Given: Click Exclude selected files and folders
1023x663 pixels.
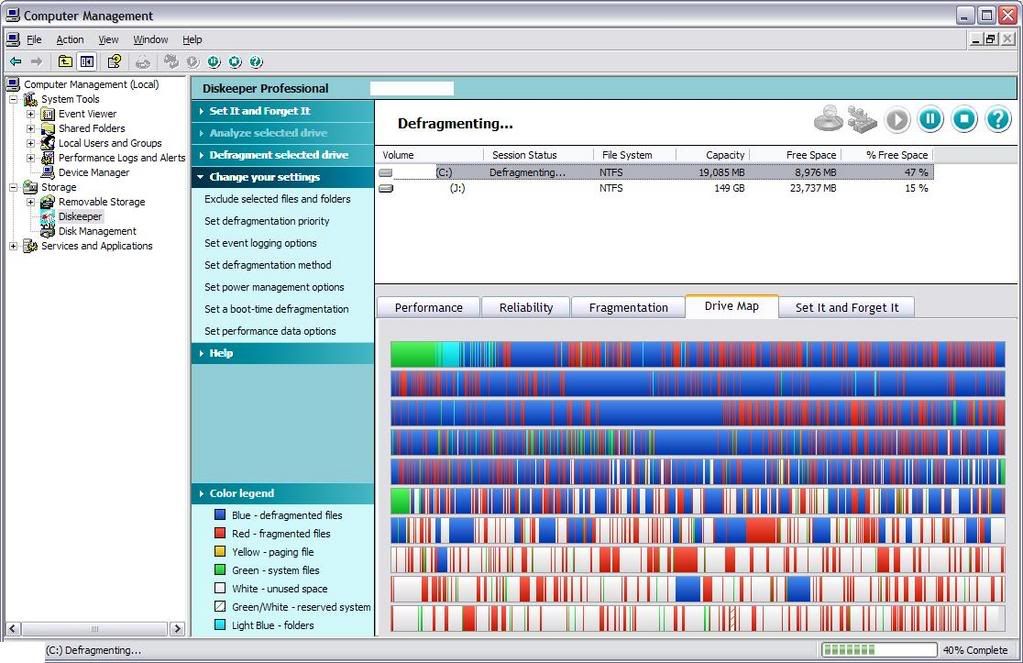Looking at the screenshot, I should [277, 199].
